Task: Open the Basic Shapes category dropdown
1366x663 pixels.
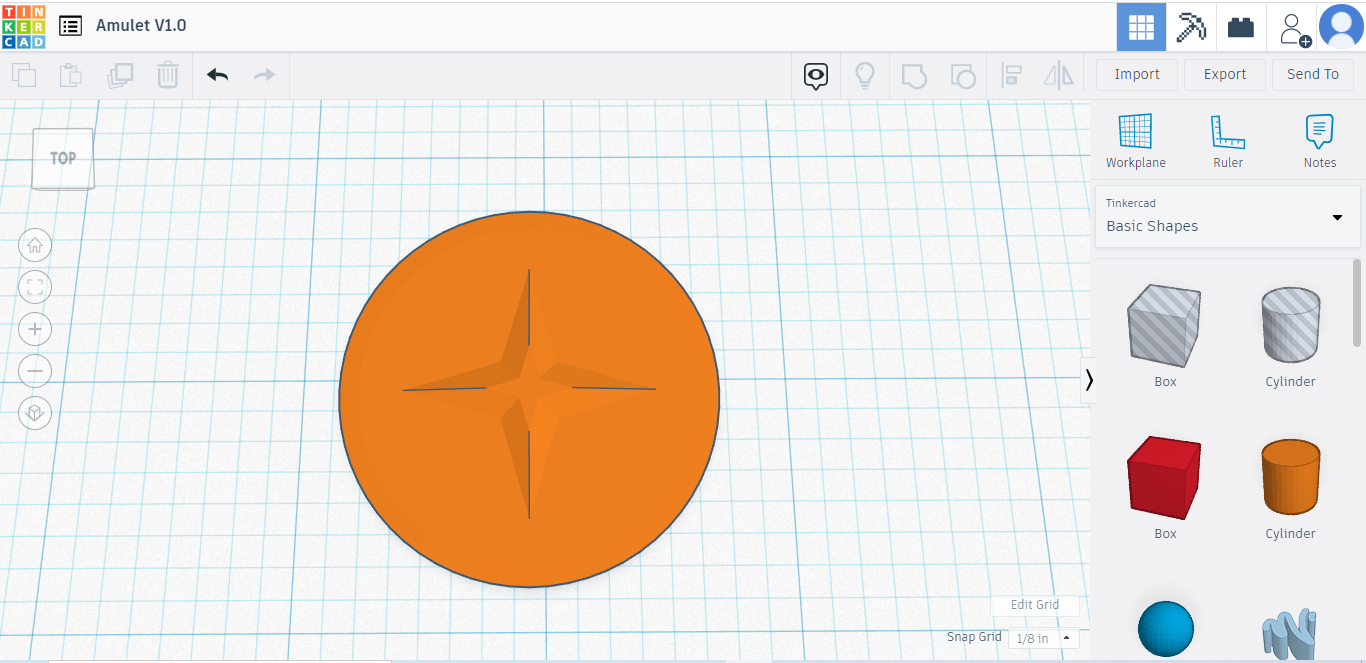Action: (x=1228, y=216)
